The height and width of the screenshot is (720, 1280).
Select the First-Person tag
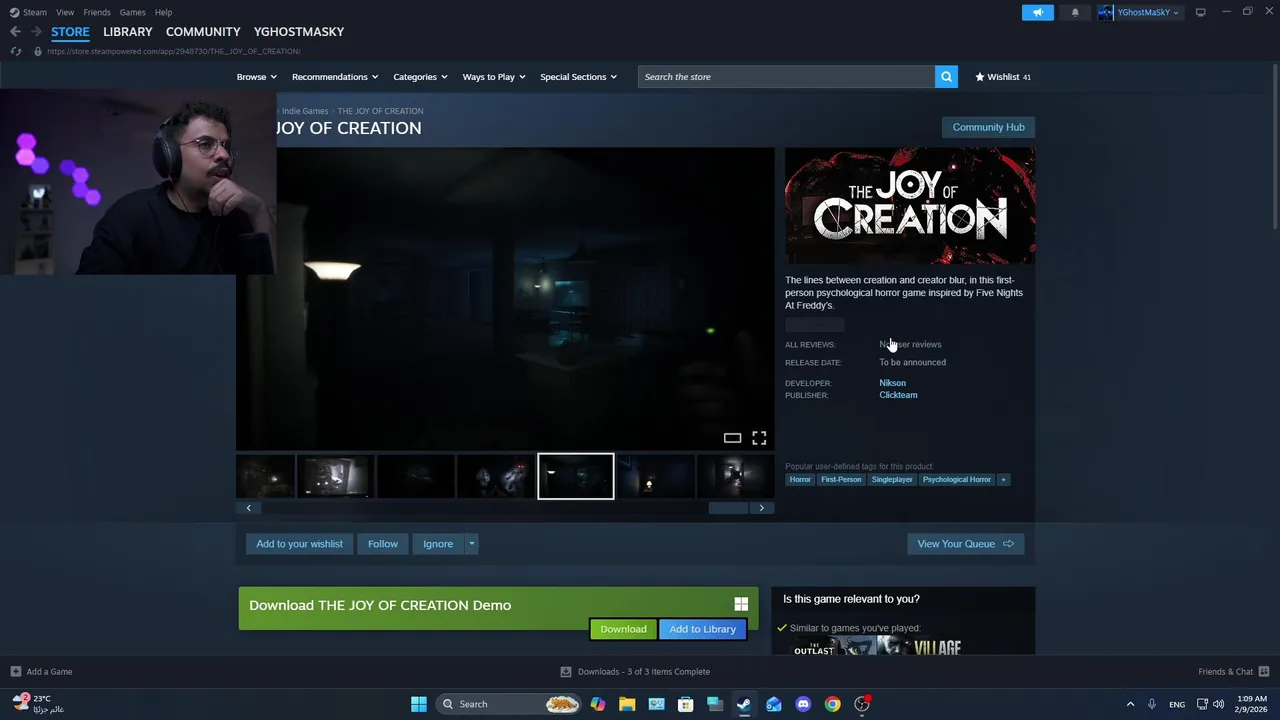click(841, 479)
